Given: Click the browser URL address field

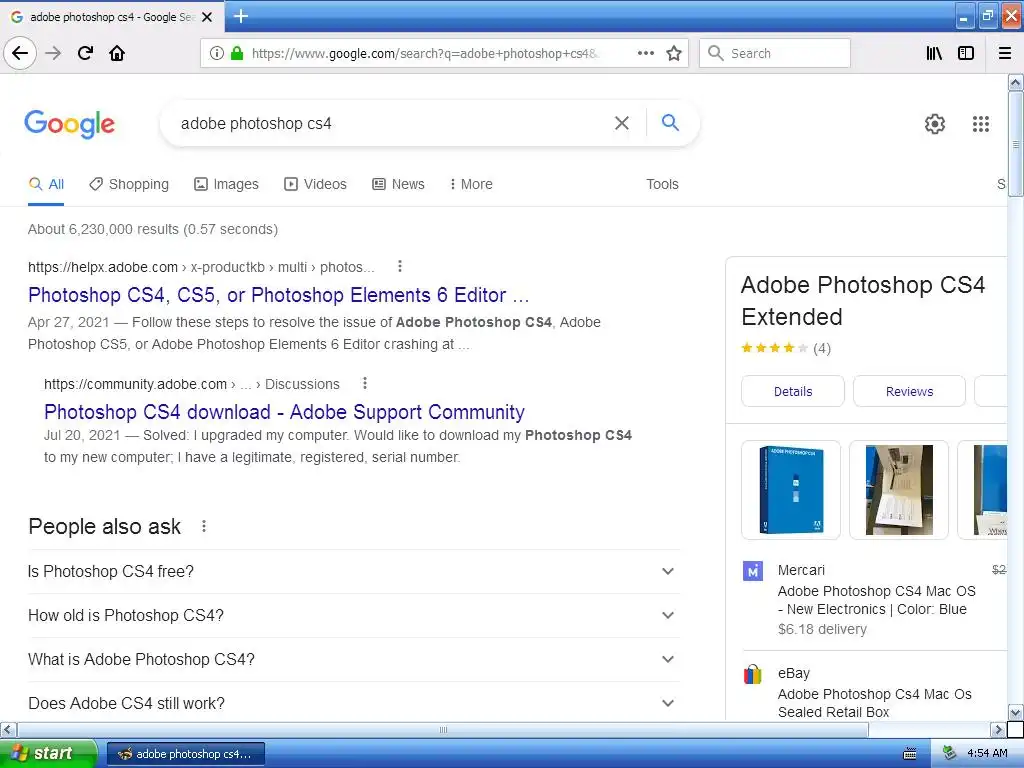Looking at the screenshot, I should (424, 54).
